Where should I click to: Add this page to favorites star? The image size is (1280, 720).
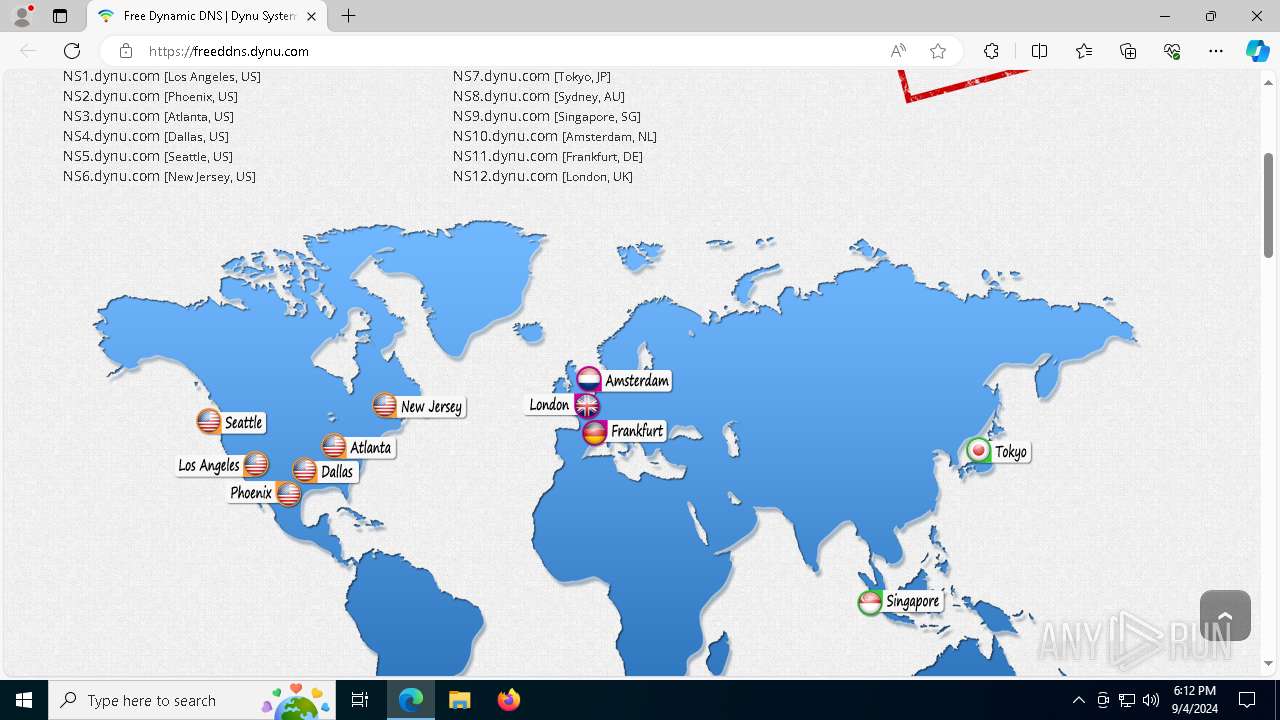pos(938,51)
